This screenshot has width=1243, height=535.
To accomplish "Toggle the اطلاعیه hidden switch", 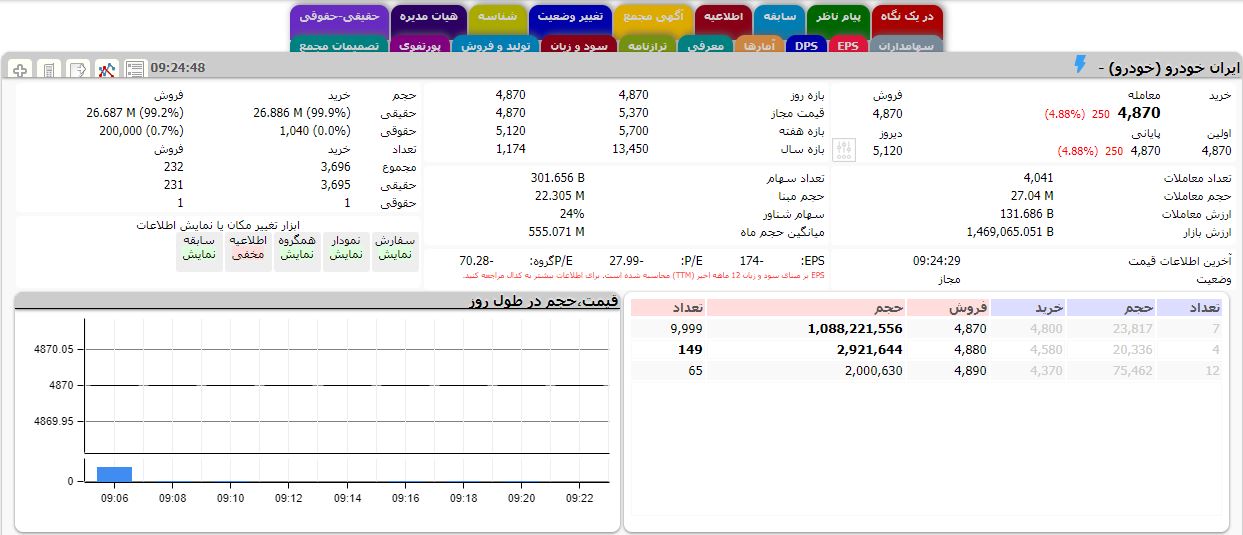I will click(x=247, y=254).
